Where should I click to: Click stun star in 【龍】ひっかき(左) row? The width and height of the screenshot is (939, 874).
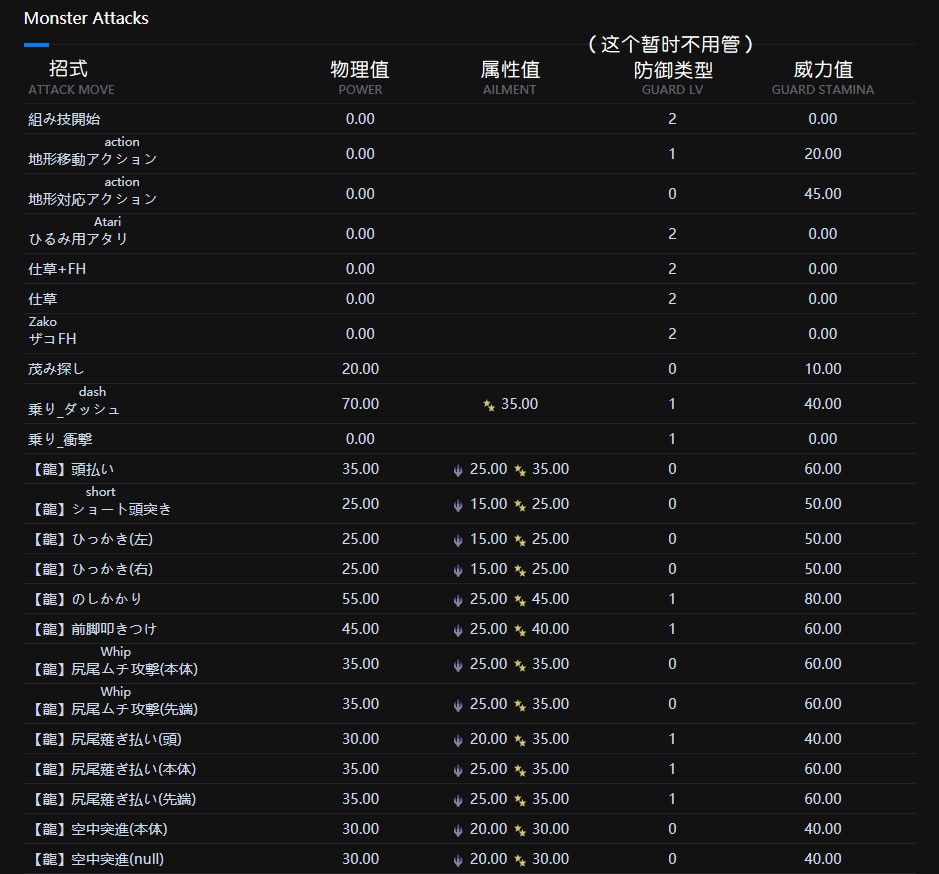pos(520,540)
